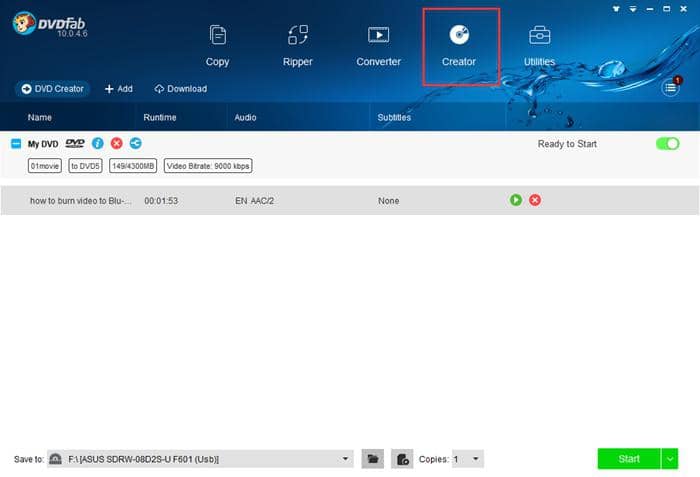Open the Save to drive dropdown

[x=200, y=459]
